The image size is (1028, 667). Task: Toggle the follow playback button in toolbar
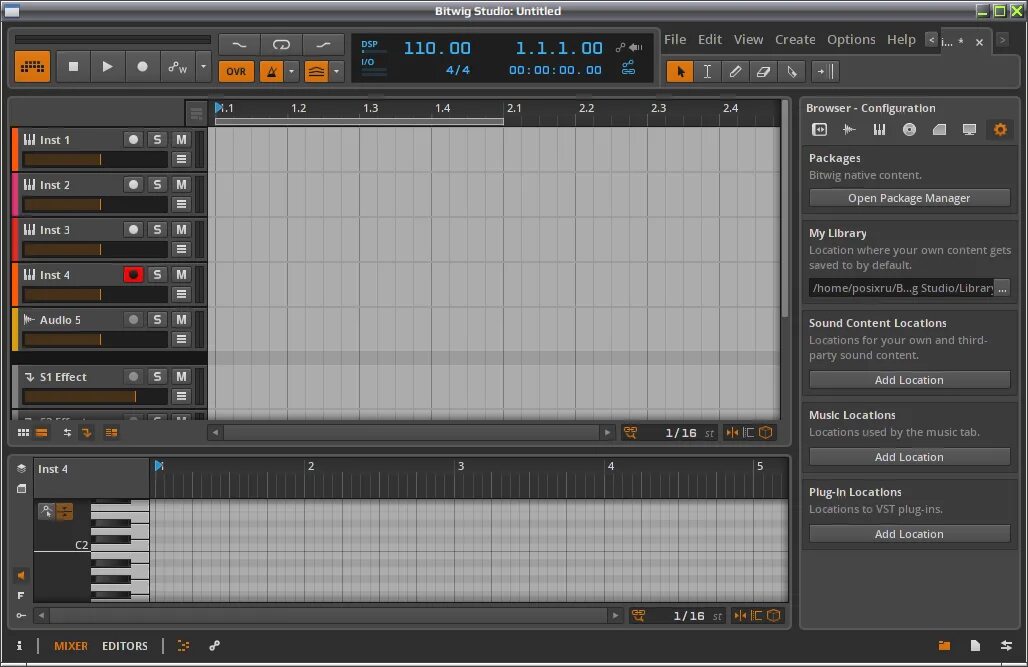coord(825,71)
